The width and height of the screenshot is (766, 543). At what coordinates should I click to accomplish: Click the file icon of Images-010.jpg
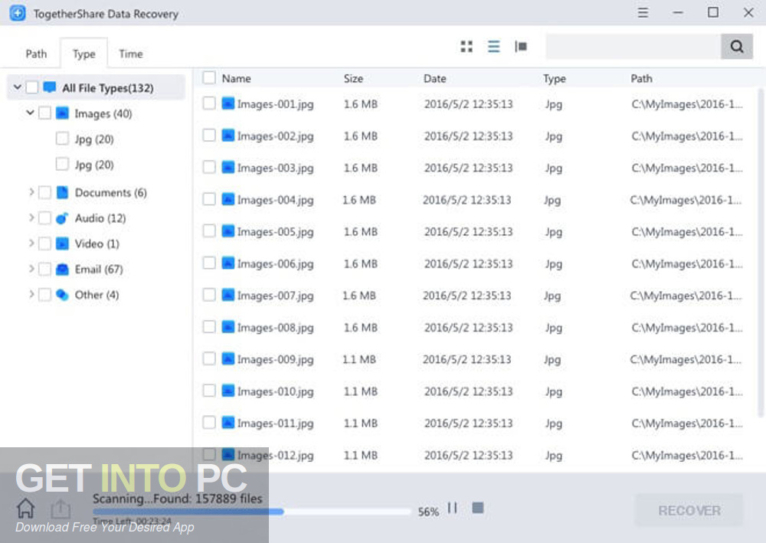click(x=228, y=390)
